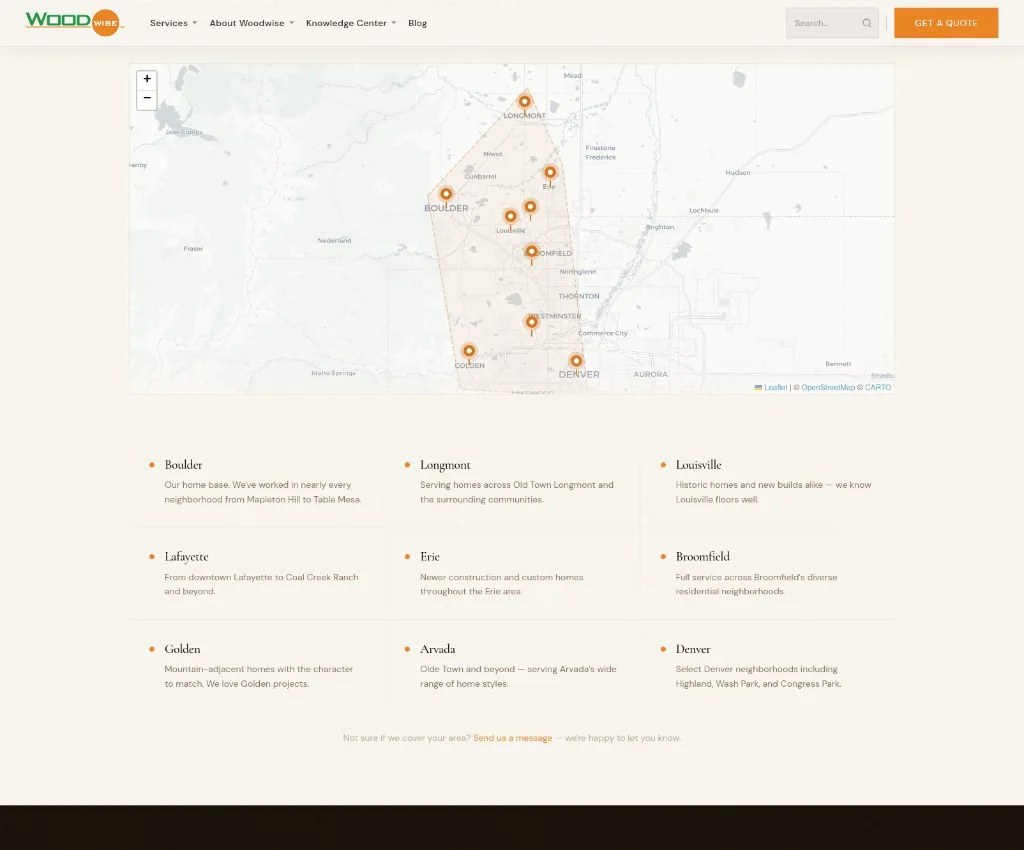Click the map pin near Denver
The width and height of the screenshot is (1024, 850).
coord(576,359)
